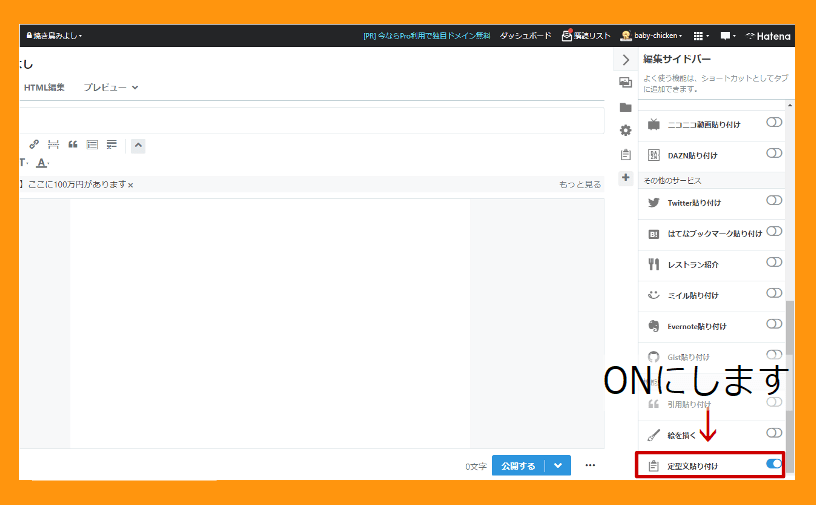Turn off the 定型文貼り付け toggle
Screen dimensions: 816x505
[x=774, y=463]
